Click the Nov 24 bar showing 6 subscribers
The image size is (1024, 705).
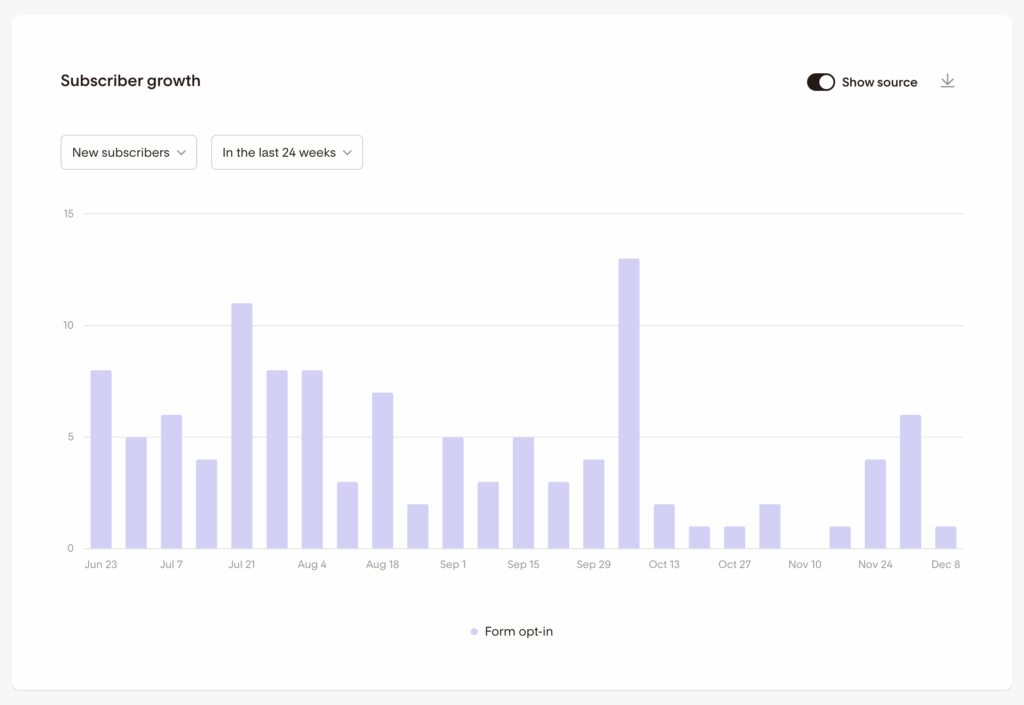point(910,480)
